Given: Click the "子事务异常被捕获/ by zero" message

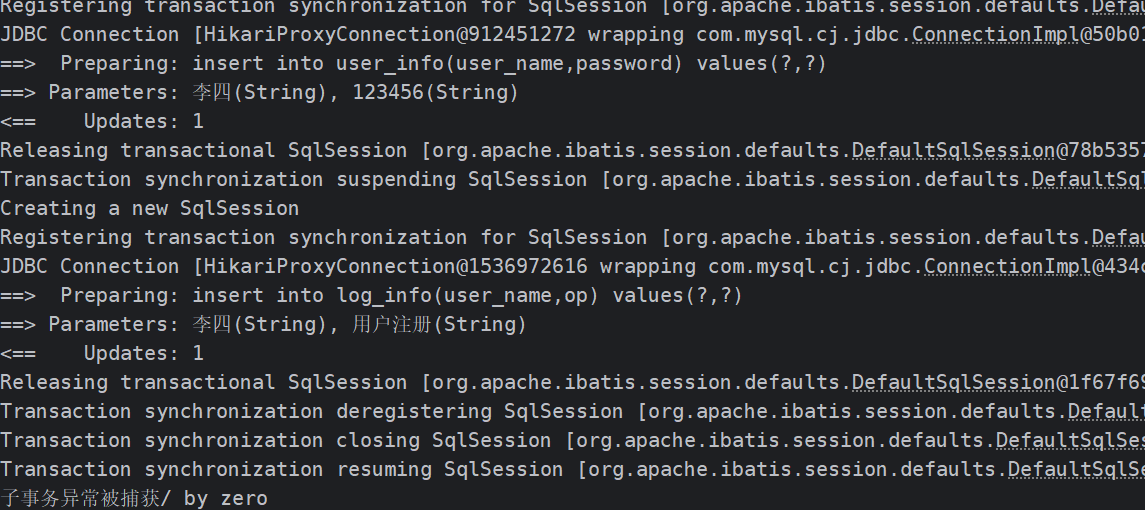Looking at the screenshot, I should click(x=134, y=498).
